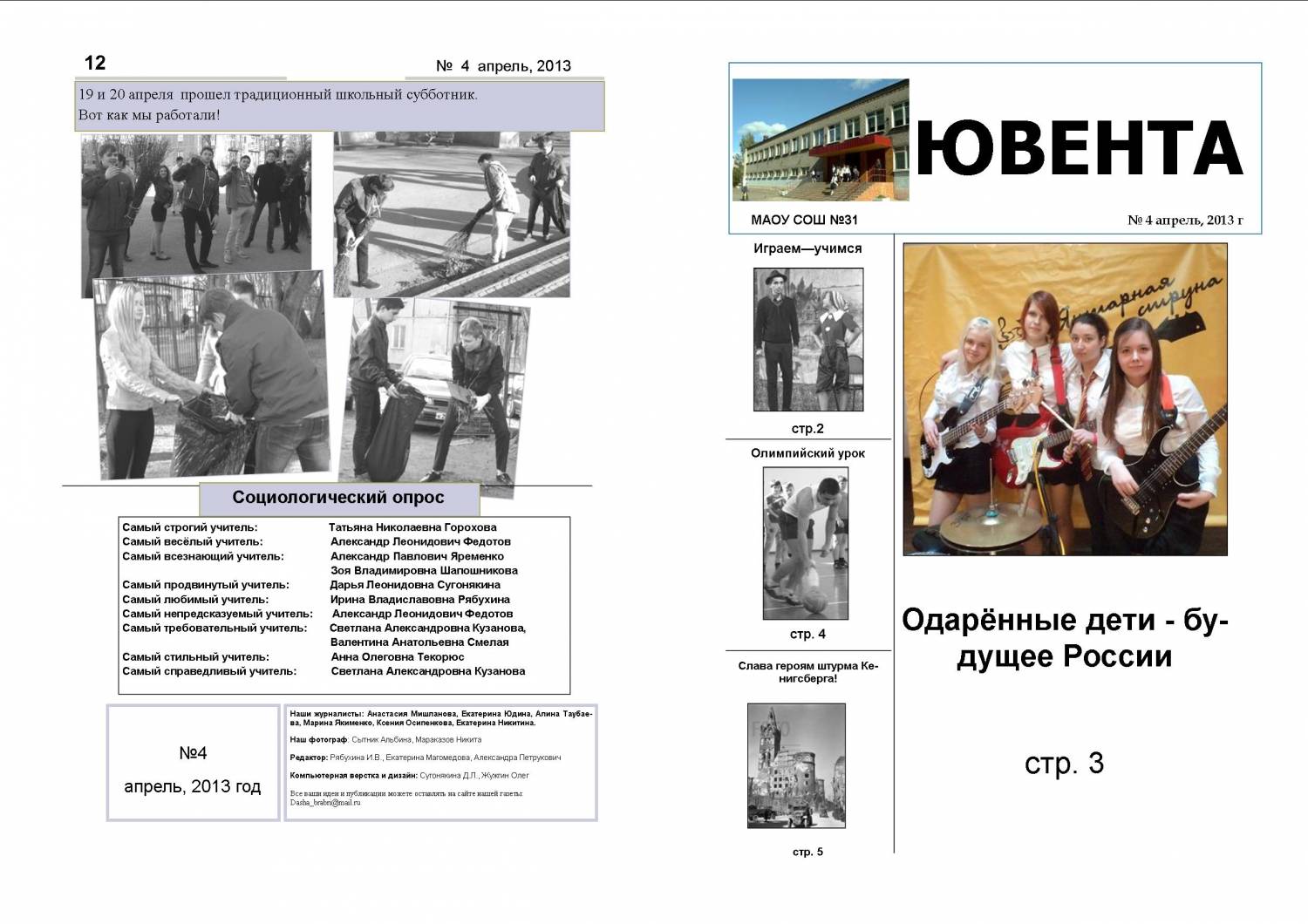Screen dimensions: 1308x924
Task: Click 'Самый любимый учитель:' row label
Action: click(195, 600)
